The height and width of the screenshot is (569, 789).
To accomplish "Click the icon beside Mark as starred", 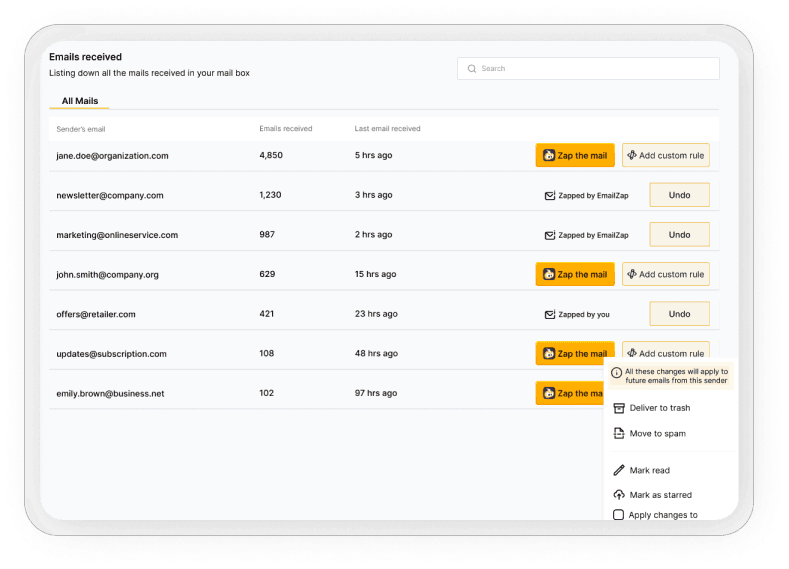I will [619, 495].
